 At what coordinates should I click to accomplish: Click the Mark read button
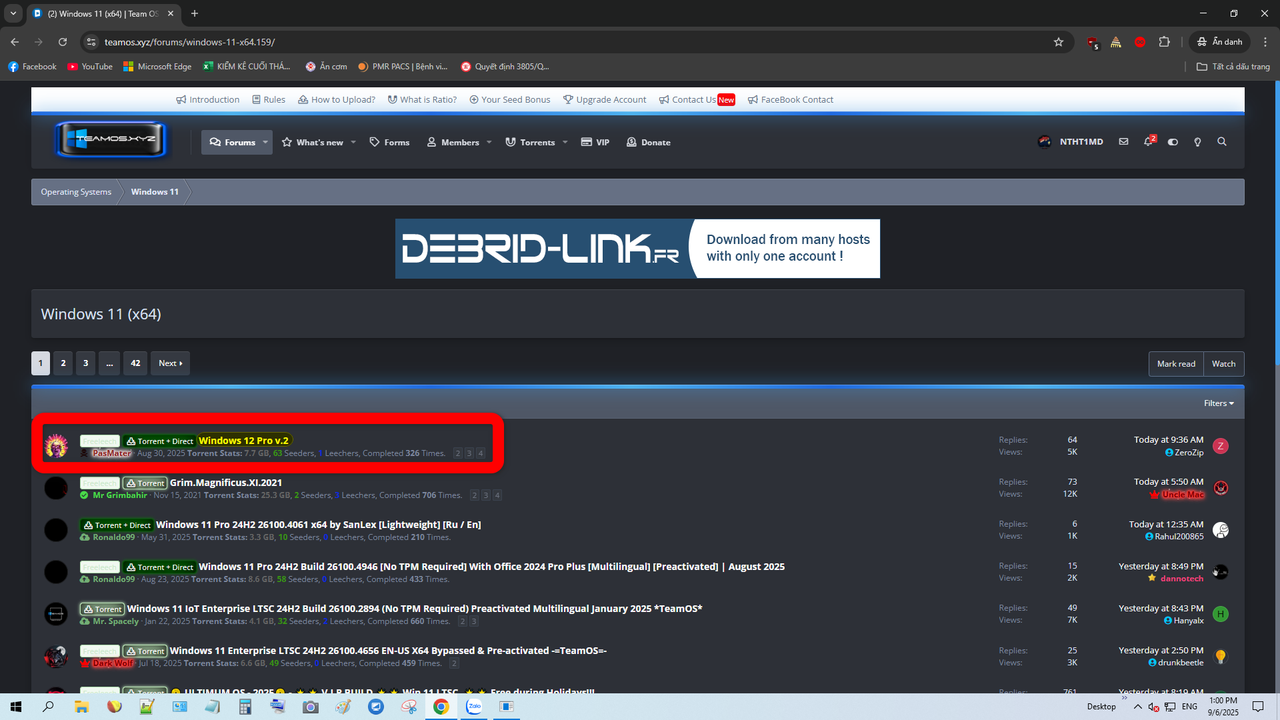pos(1176,363)
